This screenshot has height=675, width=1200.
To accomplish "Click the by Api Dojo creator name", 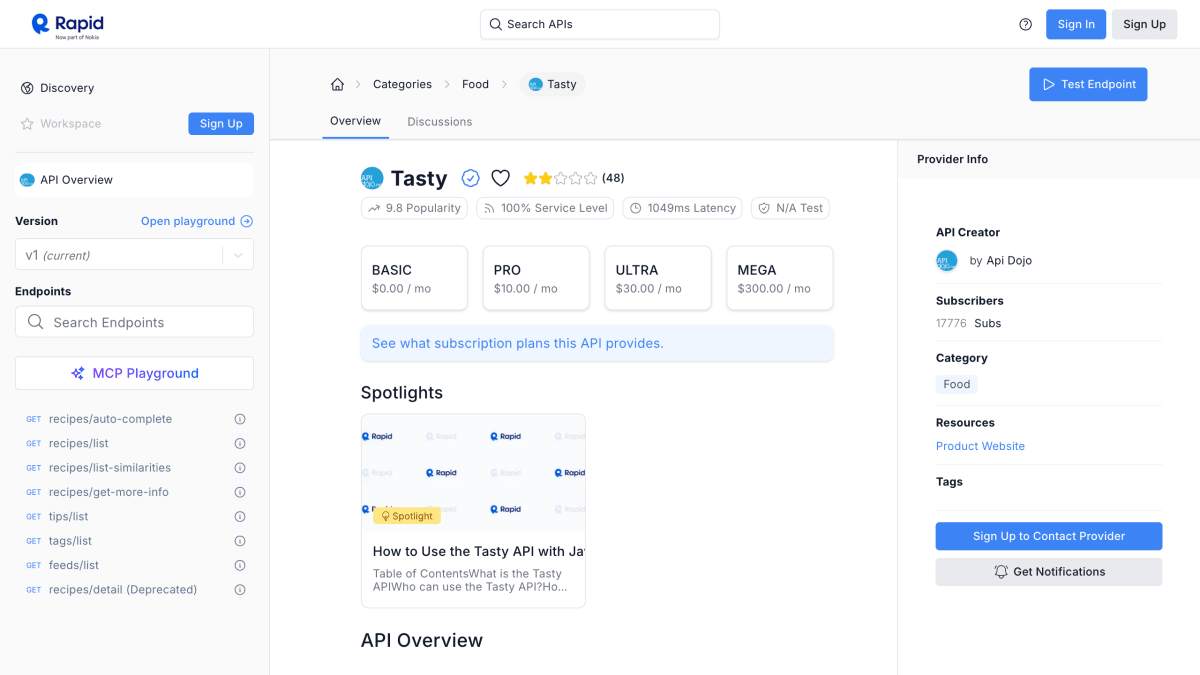I will pos(1000,261).
